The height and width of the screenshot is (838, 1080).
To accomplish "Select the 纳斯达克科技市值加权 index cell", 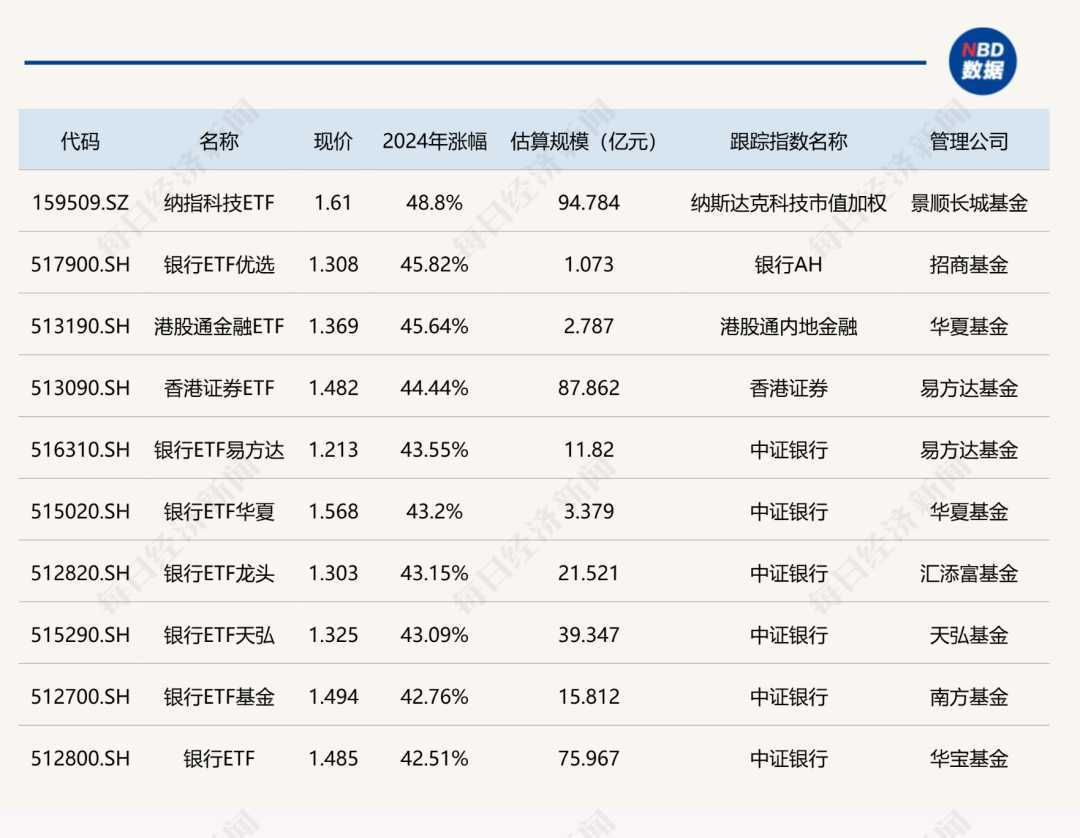I will (x=788, y=203).
